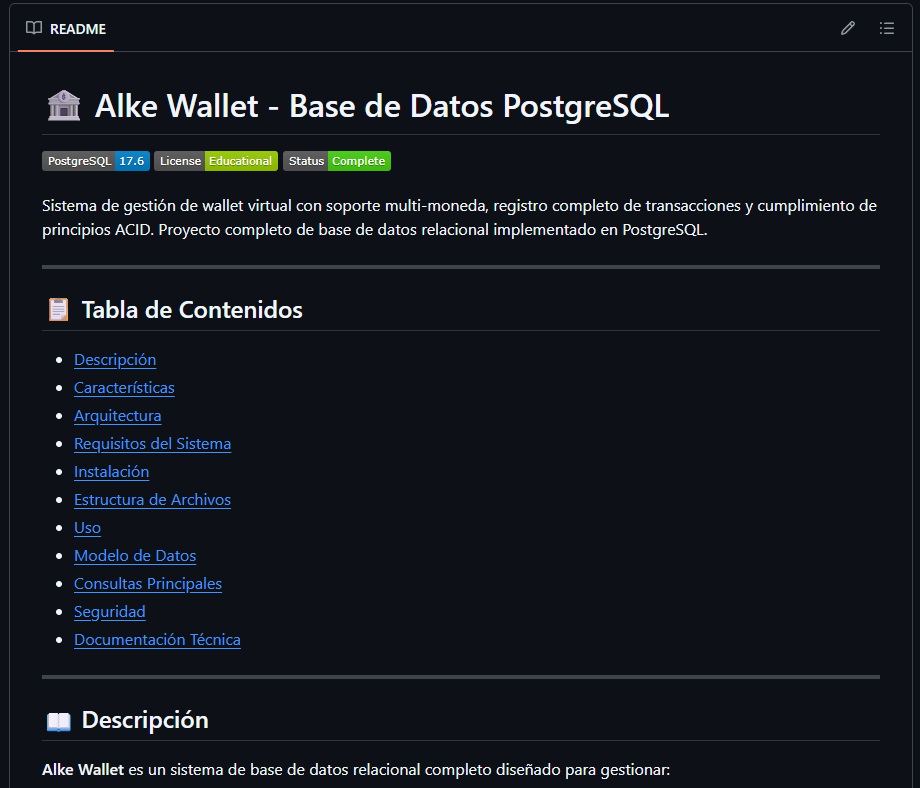Image resolution: width=920 pixels, height=788 pixels.
Task: Open the Estructura de Archivos link
Action: click(152, 499)
